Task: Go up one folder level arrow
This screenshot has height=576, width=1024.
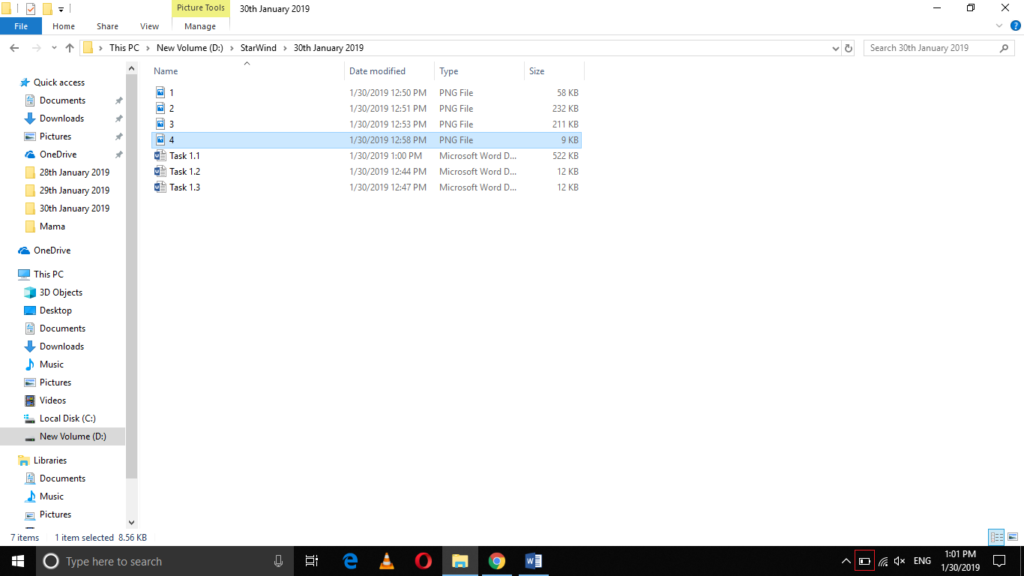Action: pos(69,48)
